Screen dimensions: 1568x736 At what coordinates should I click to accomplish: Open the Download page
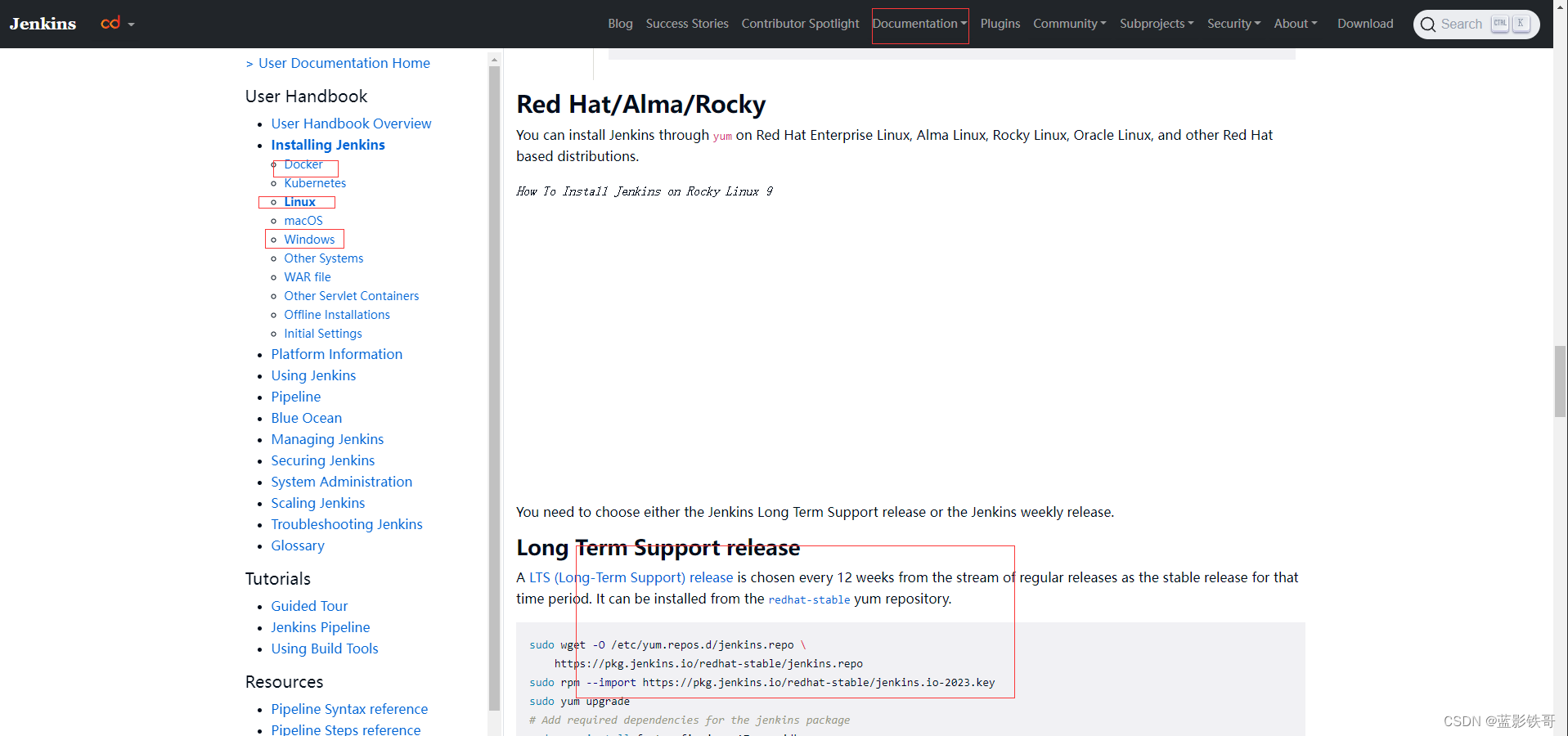tap(1365, 24)
